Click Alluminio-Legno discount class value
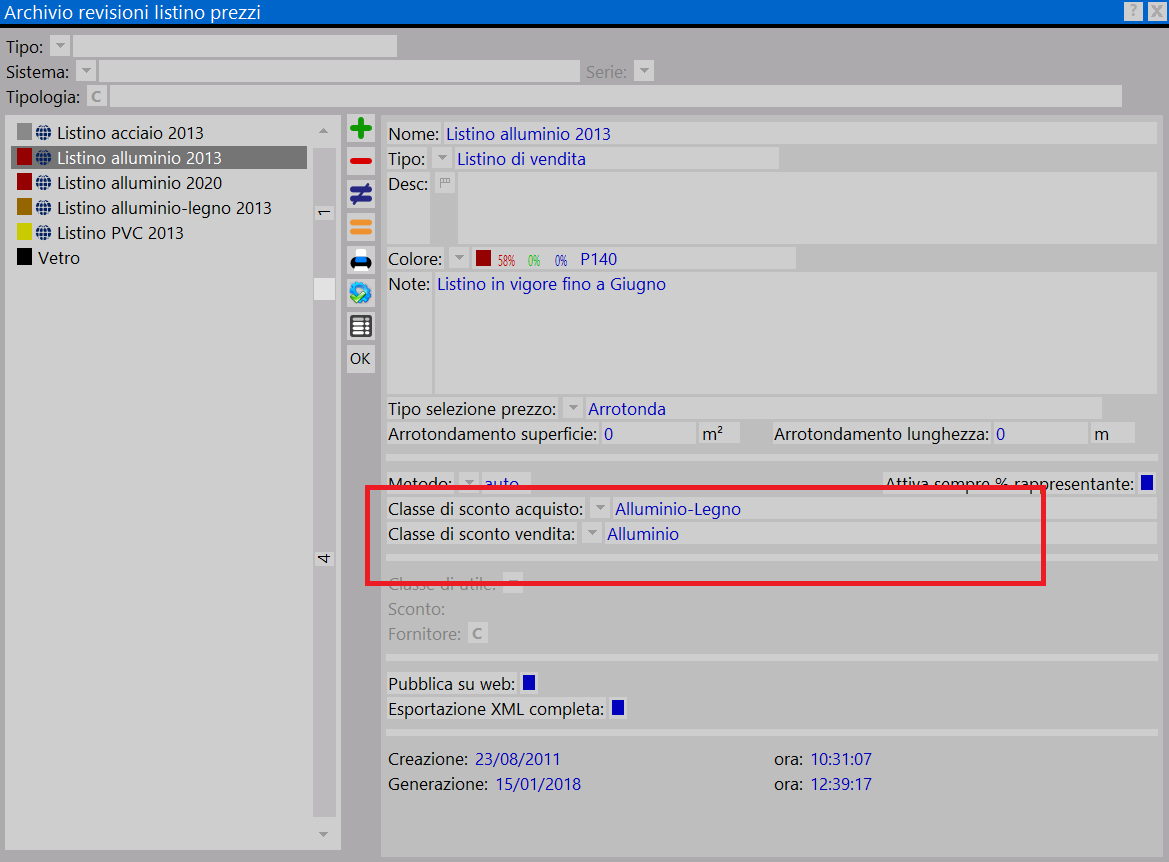The height and width of the screenshot is (862, 1169). pyautogui.click(x=678, y=509)
